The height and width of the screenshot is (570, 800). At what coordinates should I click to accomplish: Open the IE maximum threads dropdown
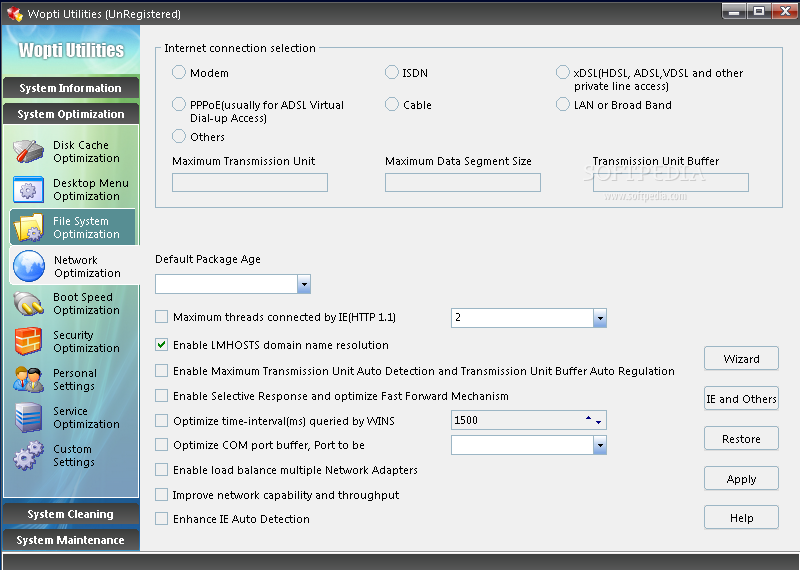(600, 318)
